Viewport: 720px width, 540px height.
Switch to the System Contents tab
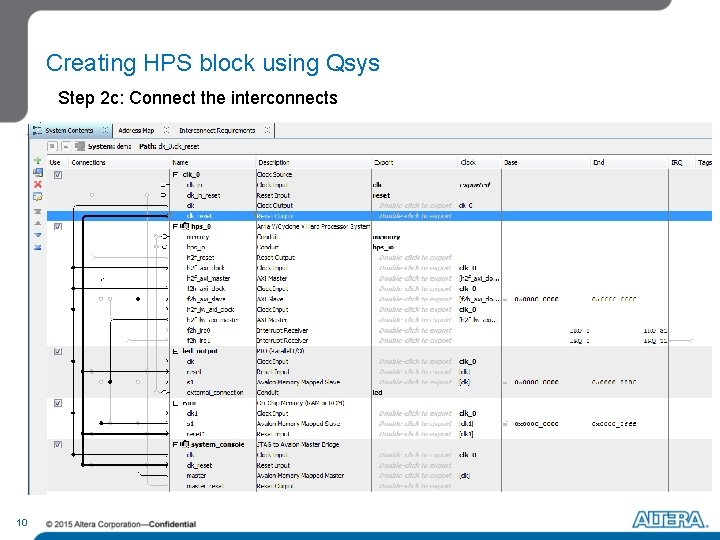(x=69, y=130)
